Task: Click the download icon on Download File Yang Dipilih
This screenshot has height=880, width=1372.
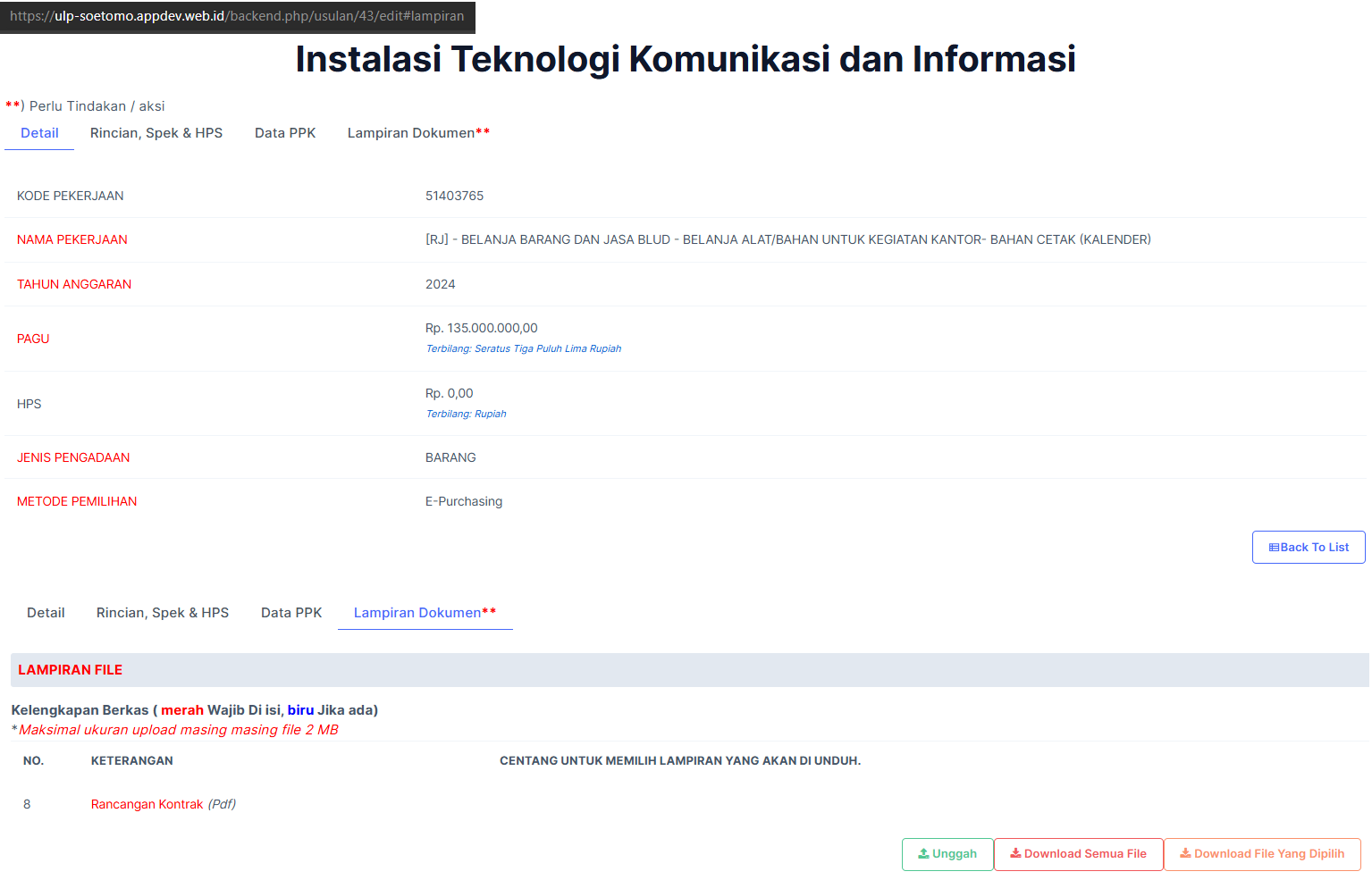Action: (1185, 854)
